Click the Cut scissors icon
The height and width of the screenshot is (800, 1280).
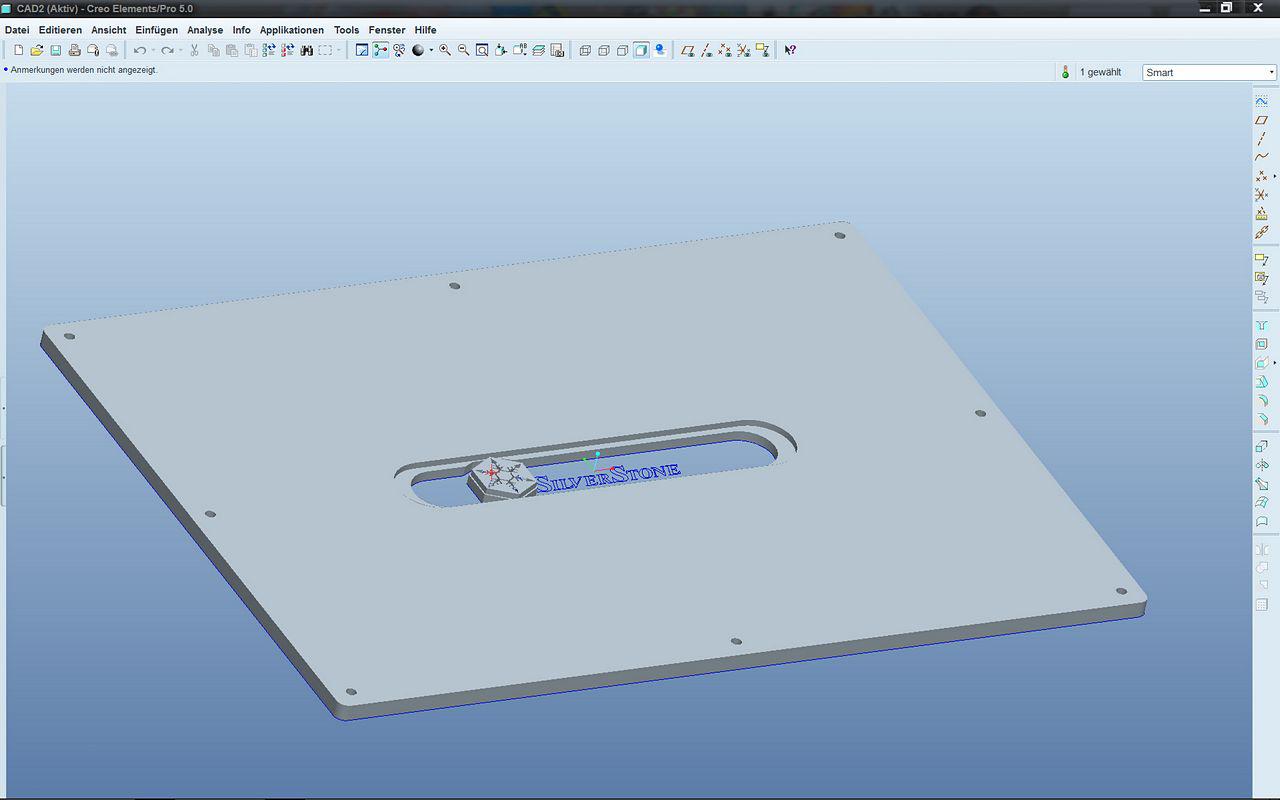tap(194, 50)
